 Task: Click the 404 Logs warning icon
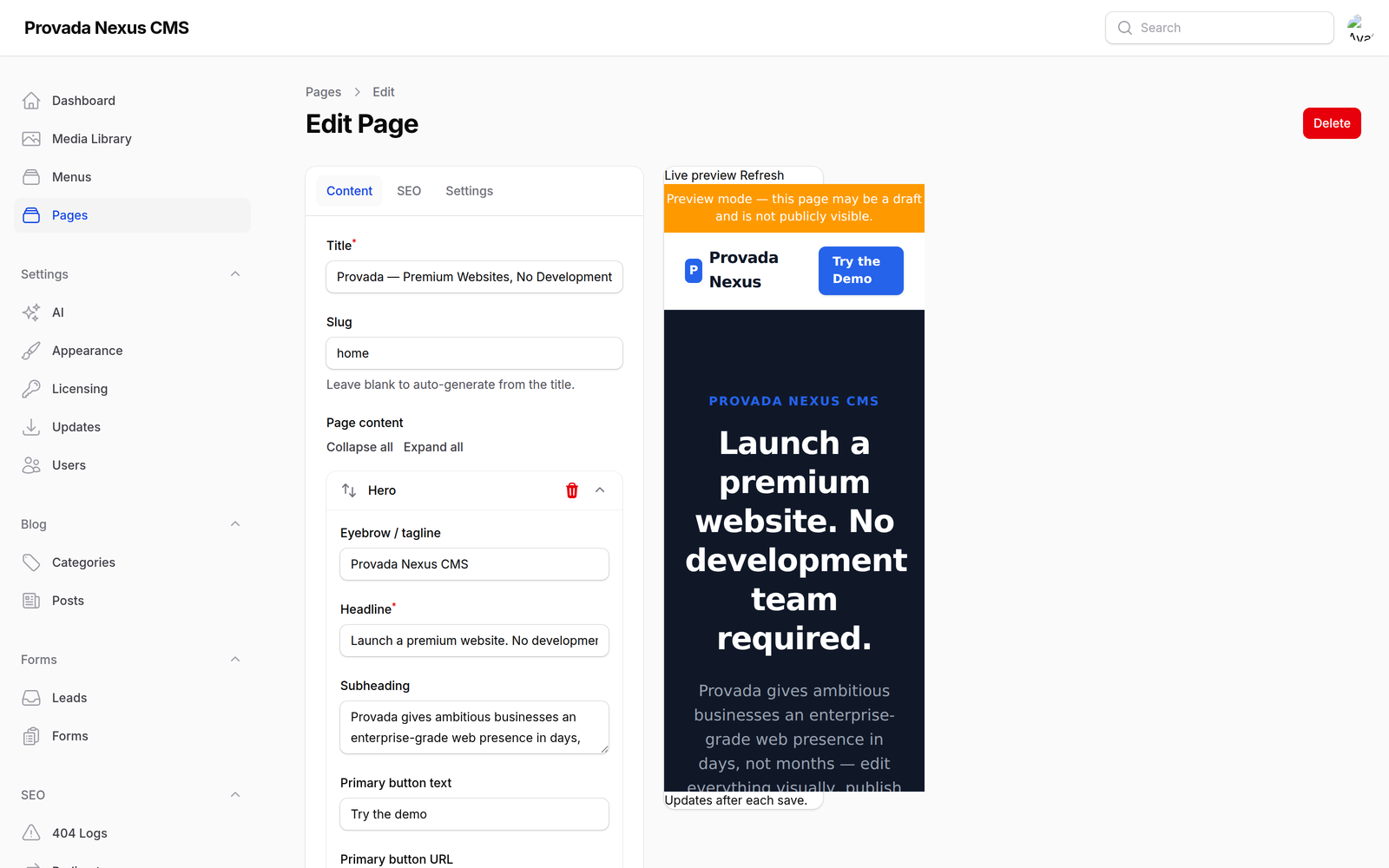[31, 833]
